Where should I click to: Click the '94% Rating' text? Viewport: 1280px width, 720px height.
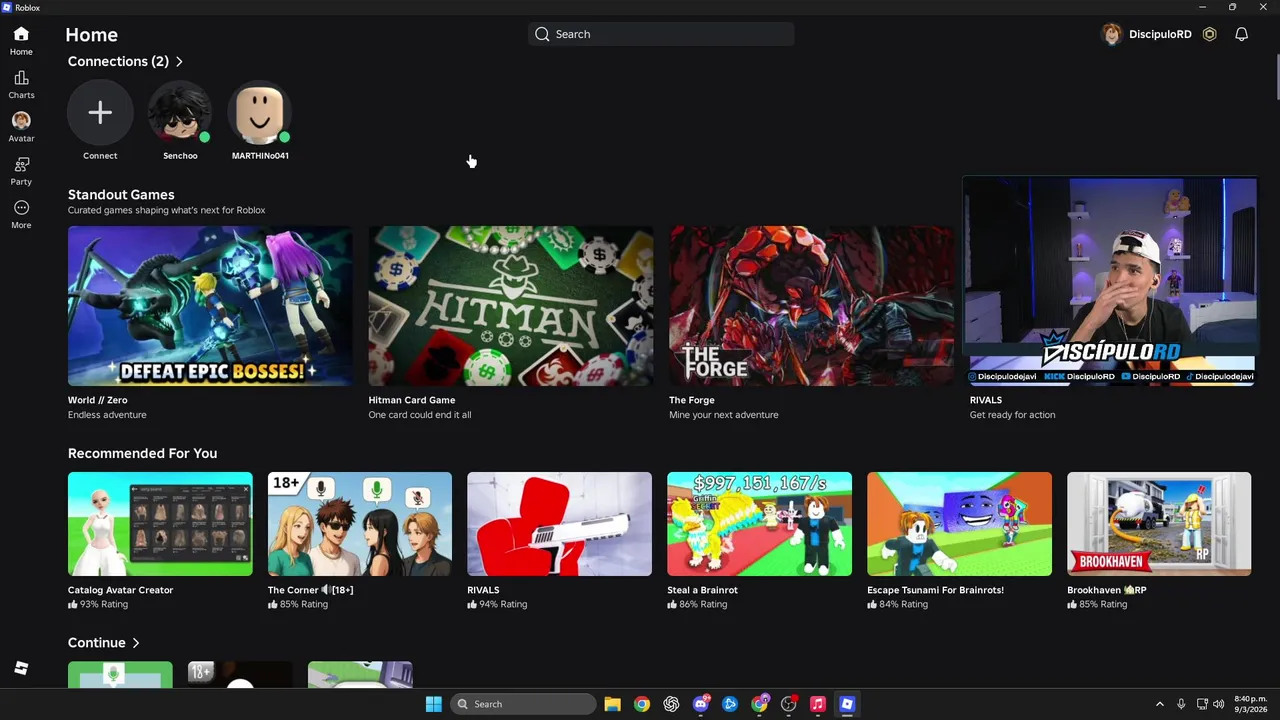(503, 604)
